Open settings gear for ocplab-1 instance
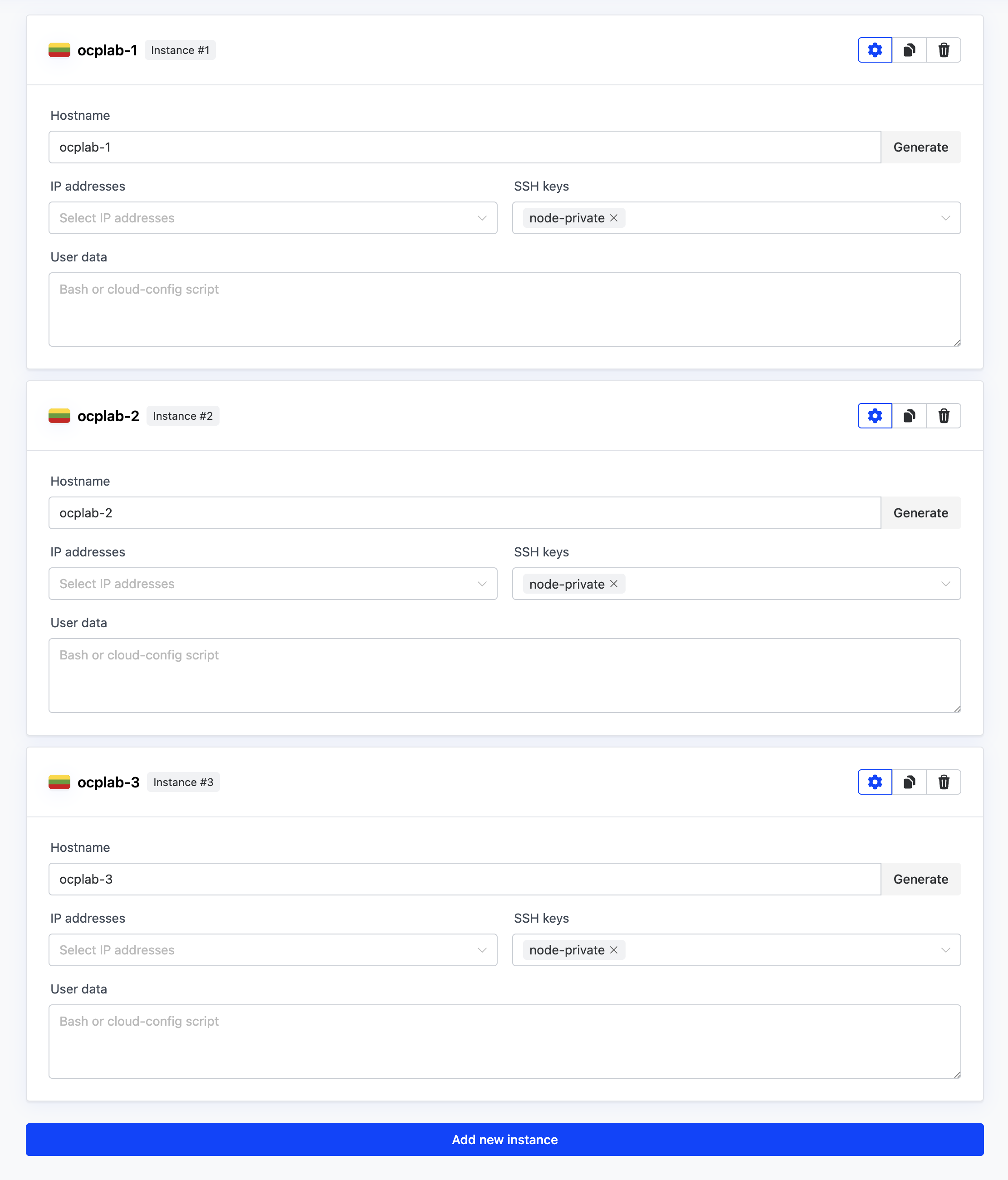 (875, 49)
